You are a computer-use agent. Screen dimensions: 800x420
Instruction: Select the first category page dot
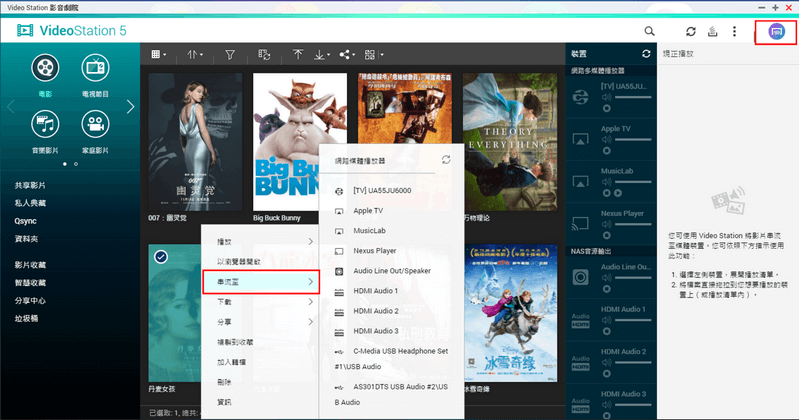[65, 164]
